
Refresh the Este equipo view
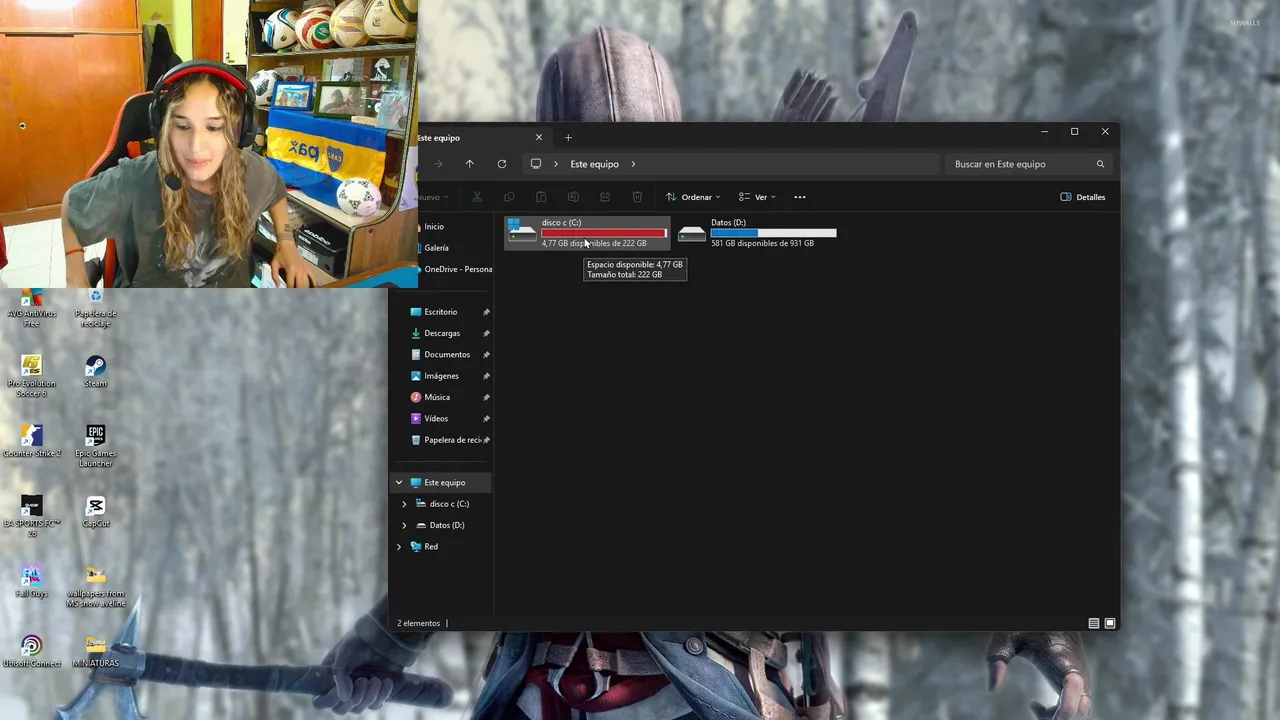coord(502,164)
